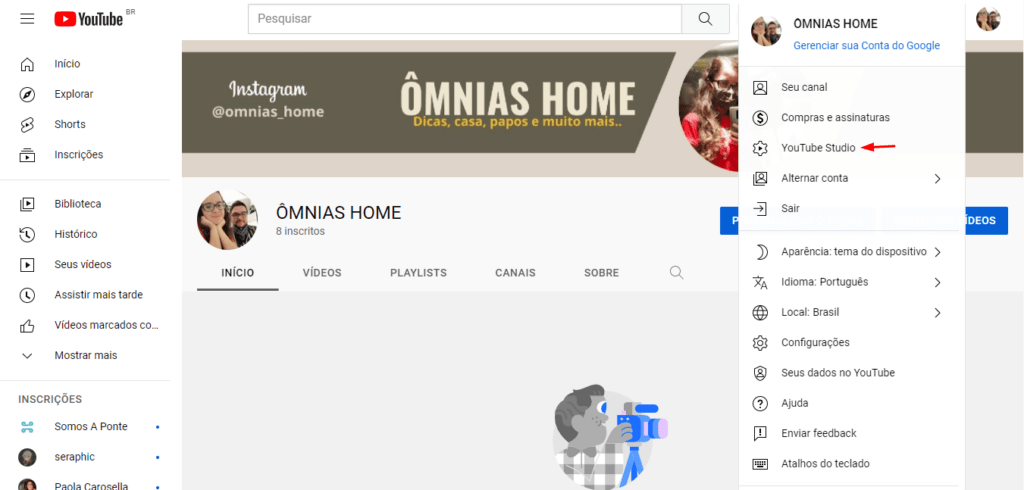This screenshot has width=1024, height=490.
Task: Click the YouTube Studio gear icon
Action: (760, 148)
